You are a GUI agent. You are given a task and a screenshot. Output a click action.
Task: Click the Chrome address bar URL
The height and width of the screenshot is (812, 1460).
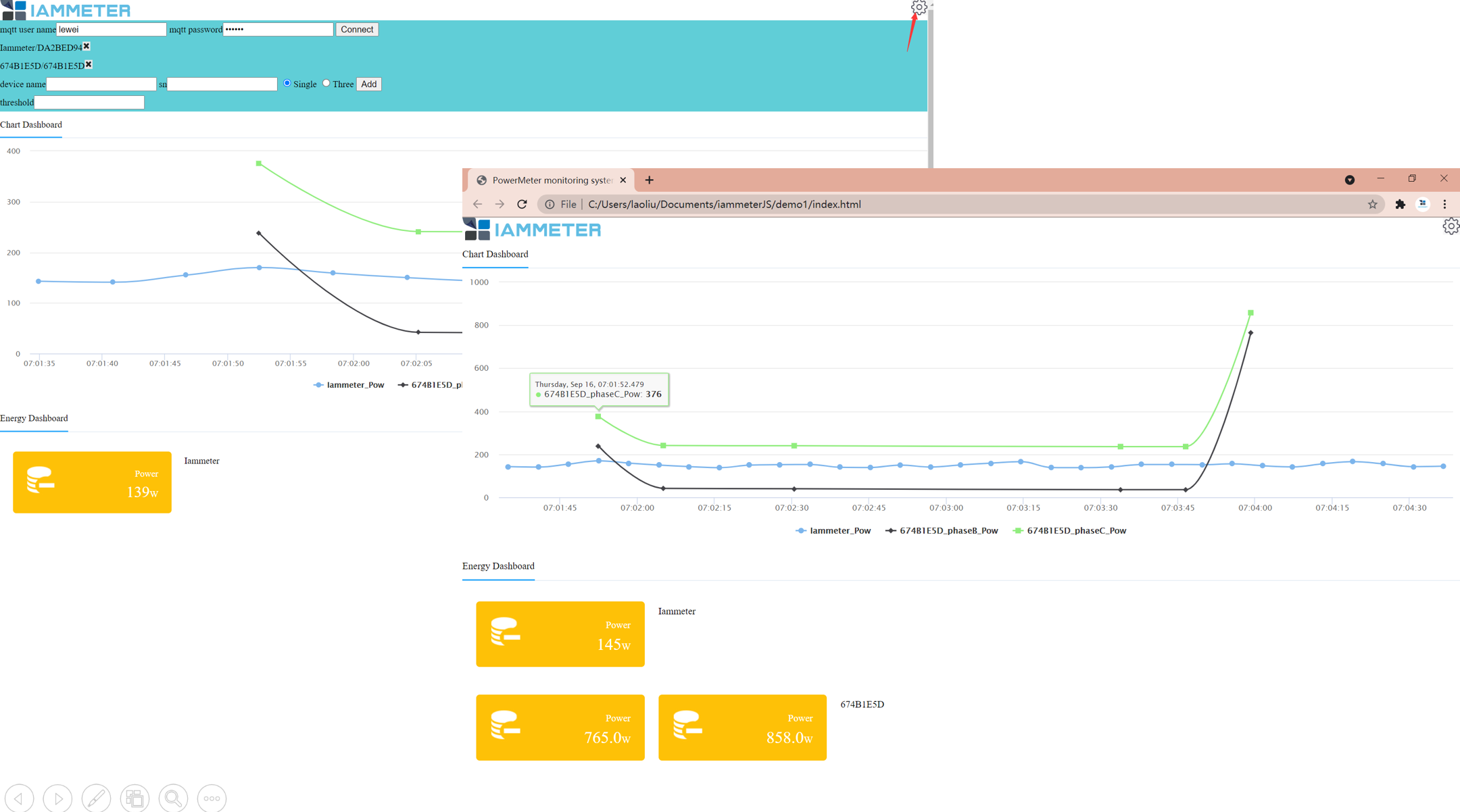coord(725,204)
